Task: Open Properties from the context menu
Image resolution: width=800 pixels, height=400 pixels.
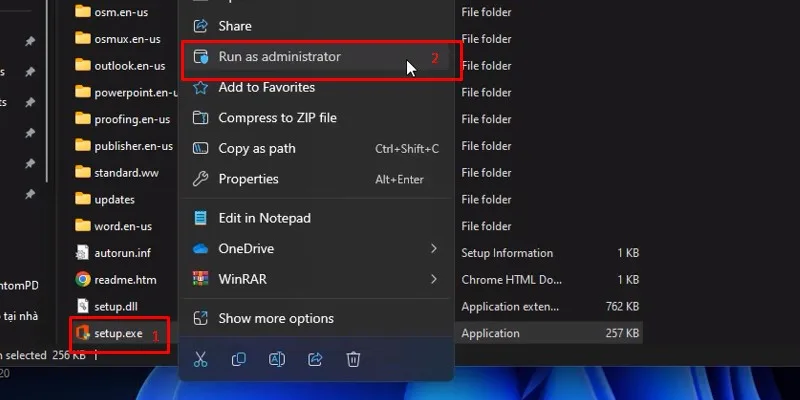Action: pos(316,179)
